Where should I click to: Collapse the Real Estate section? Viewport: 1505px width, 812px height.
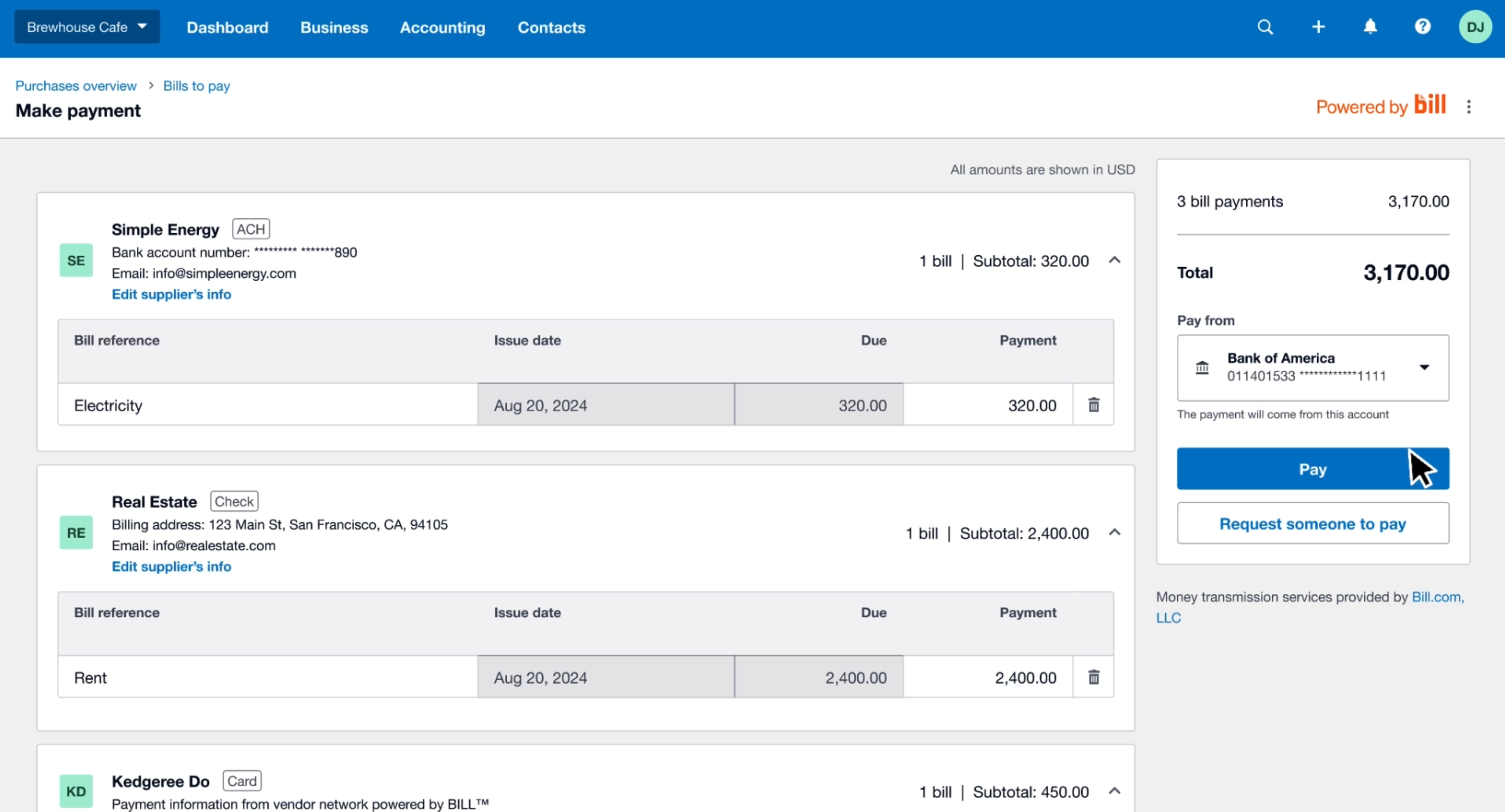(x=1114, y=533)
